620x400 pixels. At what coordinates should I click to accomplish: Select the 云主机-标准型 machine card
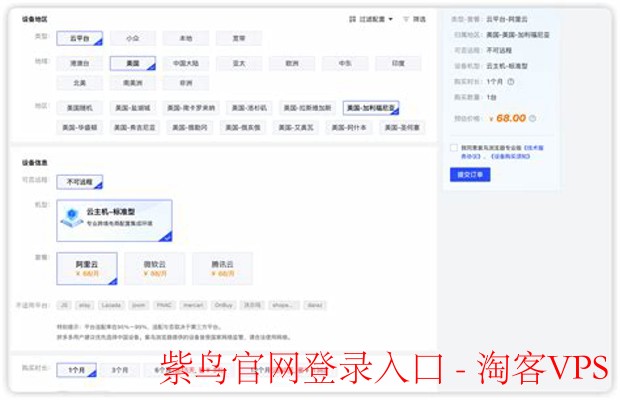tap(114, 221)
